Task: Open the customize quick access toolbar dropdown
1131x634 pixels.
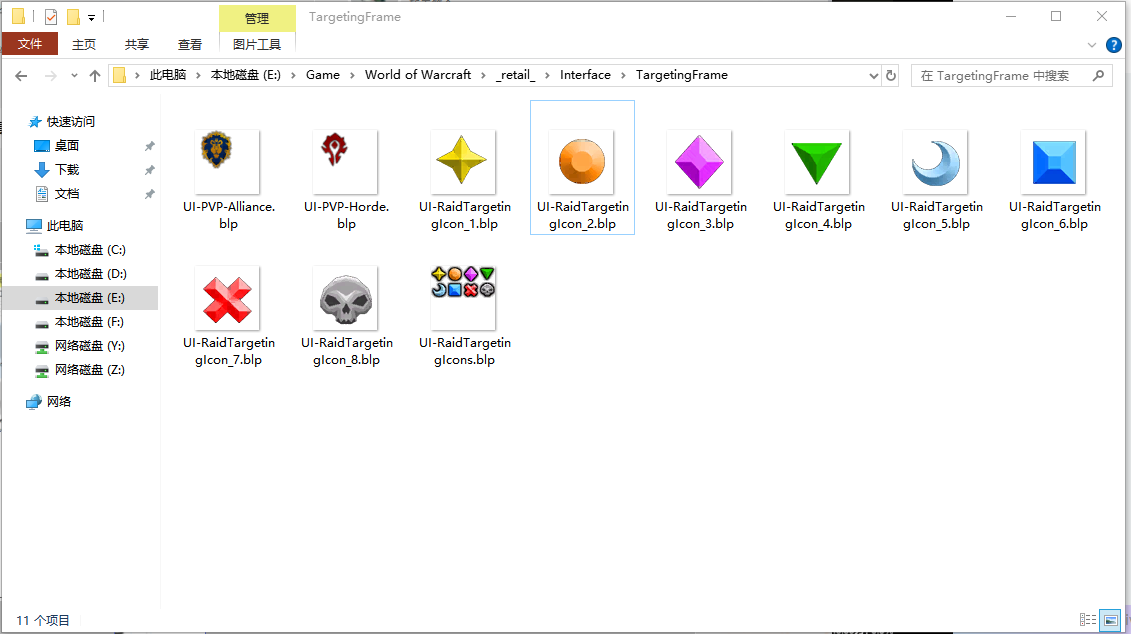Action: pos(91,17)
